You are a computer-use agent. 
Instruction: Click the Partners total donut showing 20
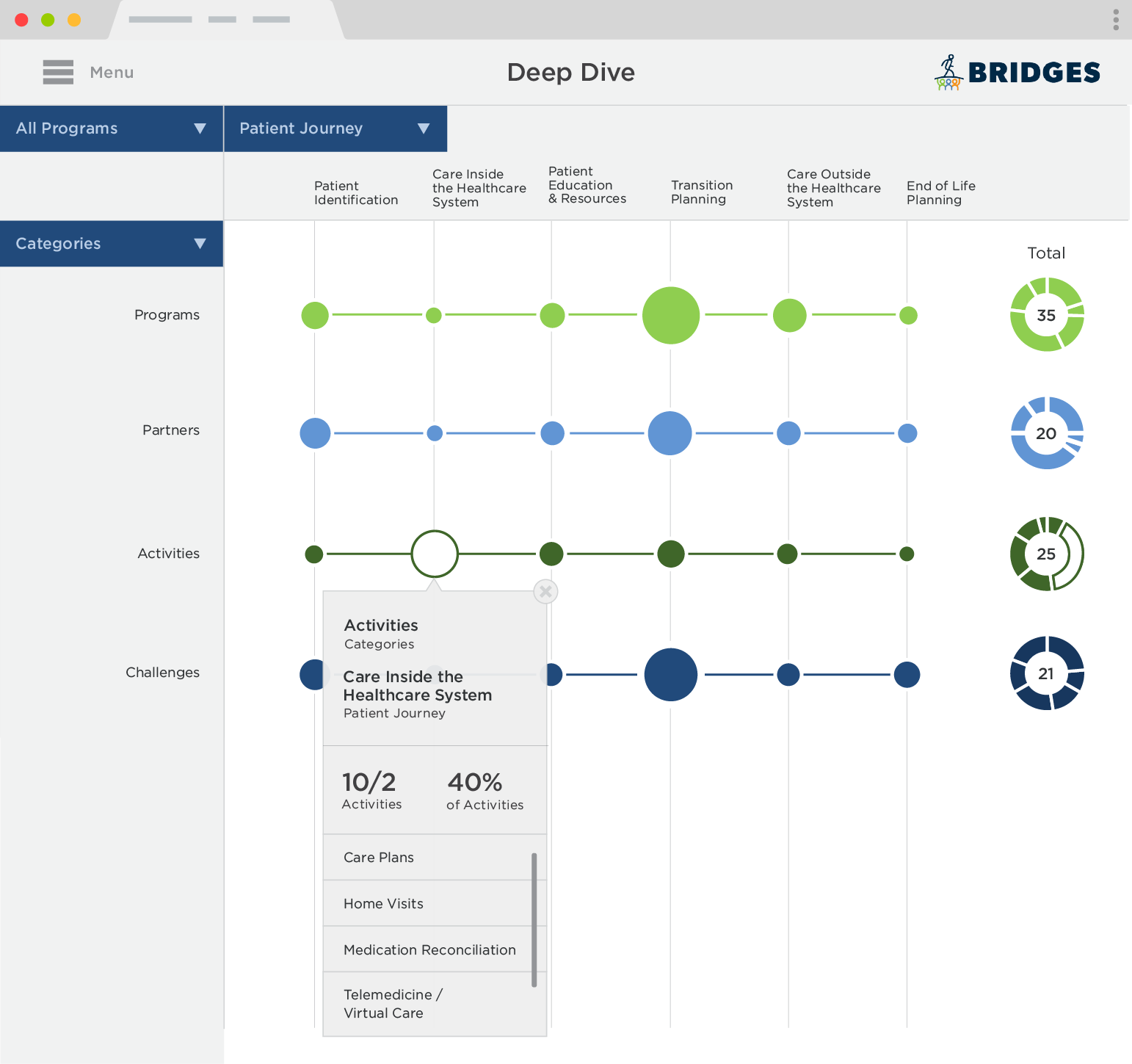[1046, 433]
